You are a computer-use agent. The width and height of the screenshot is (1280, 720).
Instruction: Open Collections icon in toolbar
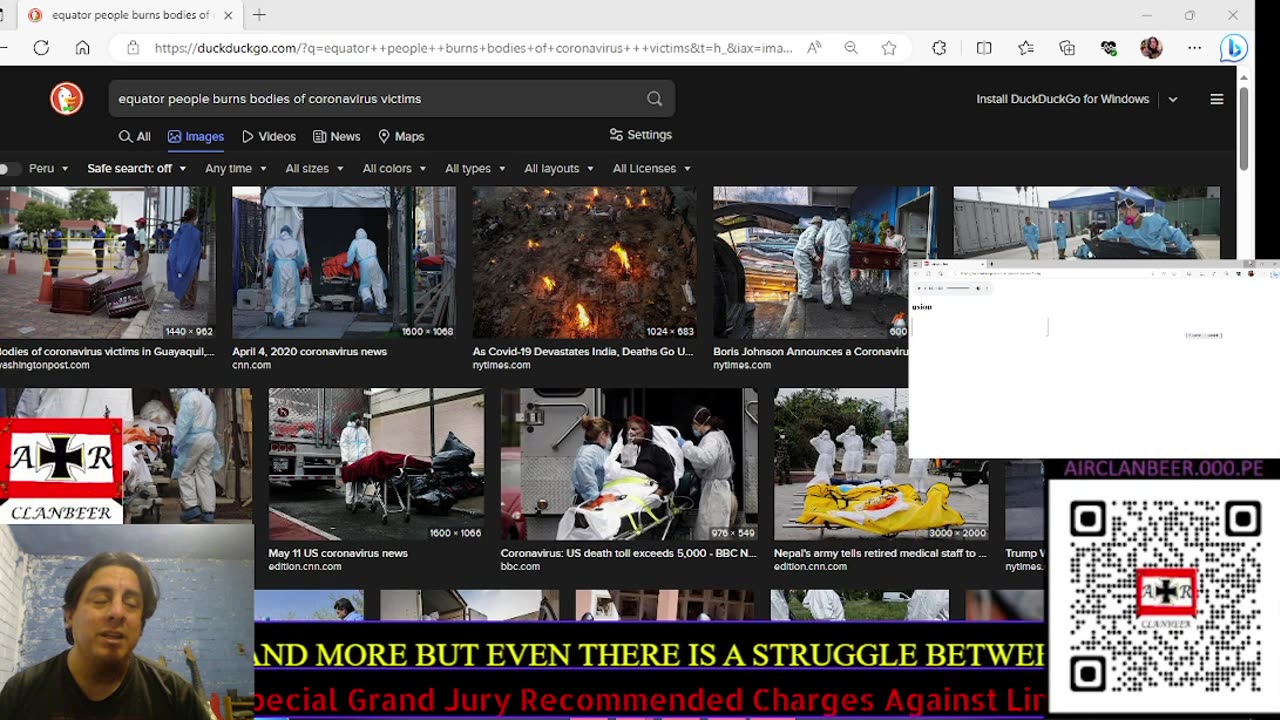[1067, 48]
